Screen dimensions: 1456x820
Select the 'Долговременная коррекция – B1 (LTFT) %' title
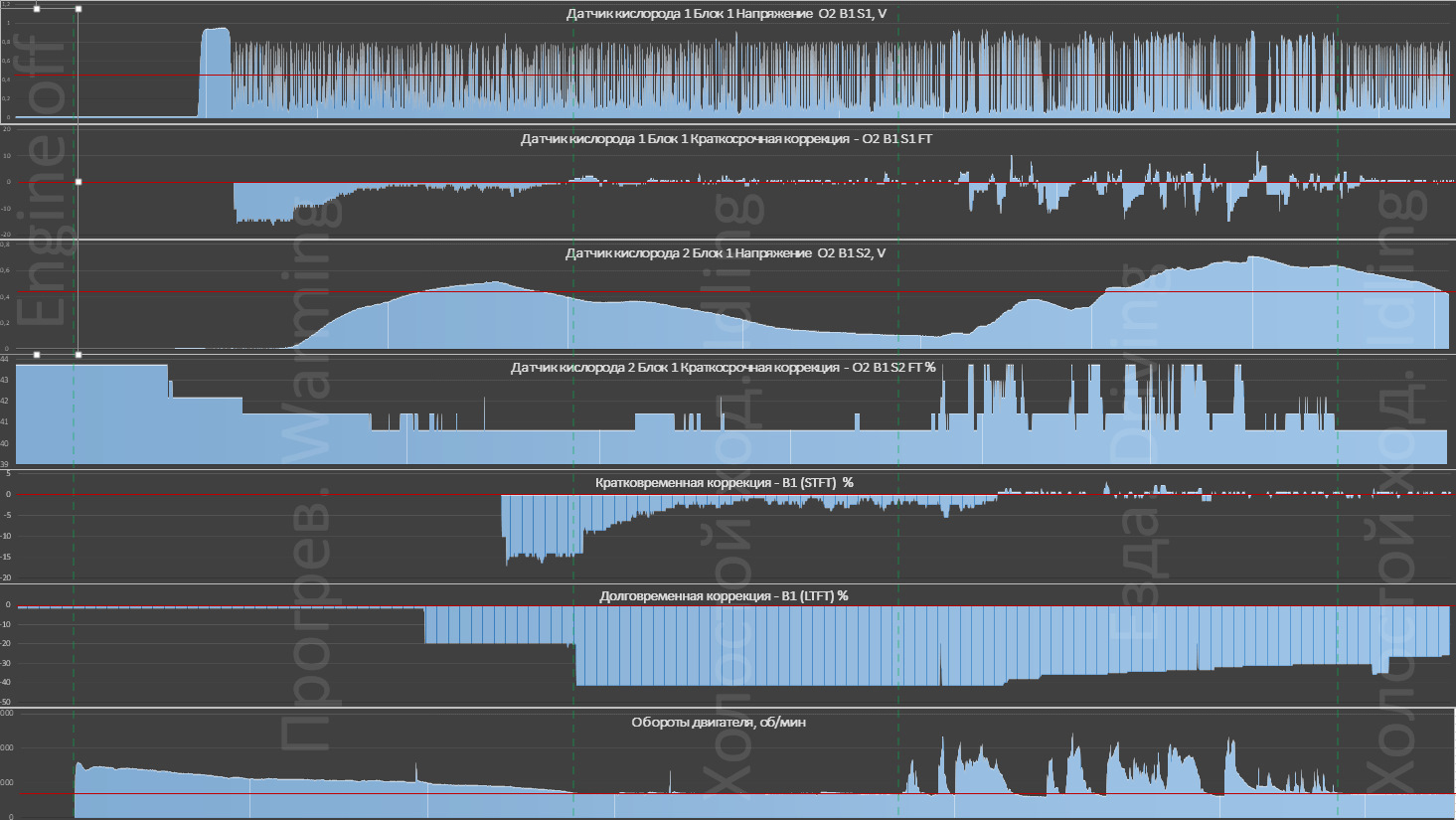click(x=724, y=595)
